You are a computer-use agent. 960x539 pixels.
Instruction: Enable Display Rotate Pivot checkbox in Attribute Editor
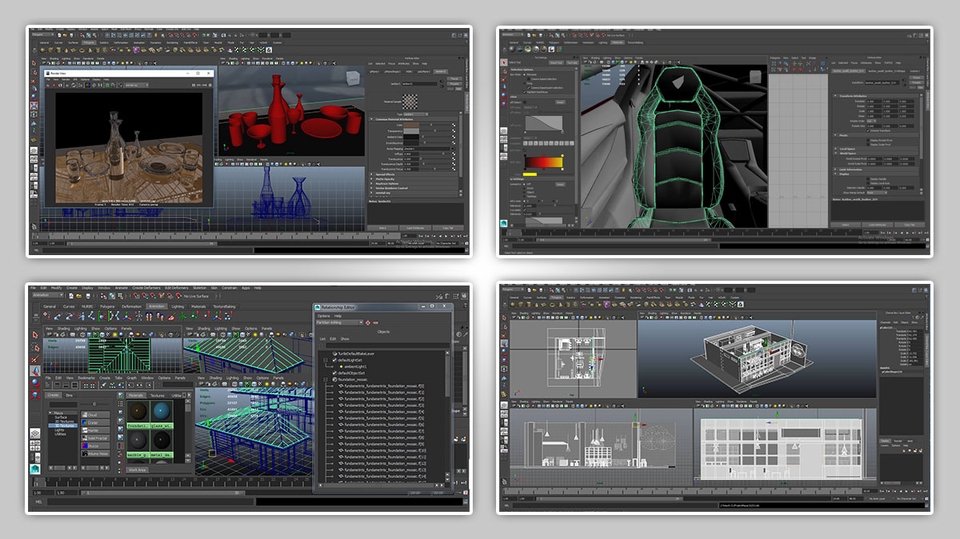pos(868,140)
